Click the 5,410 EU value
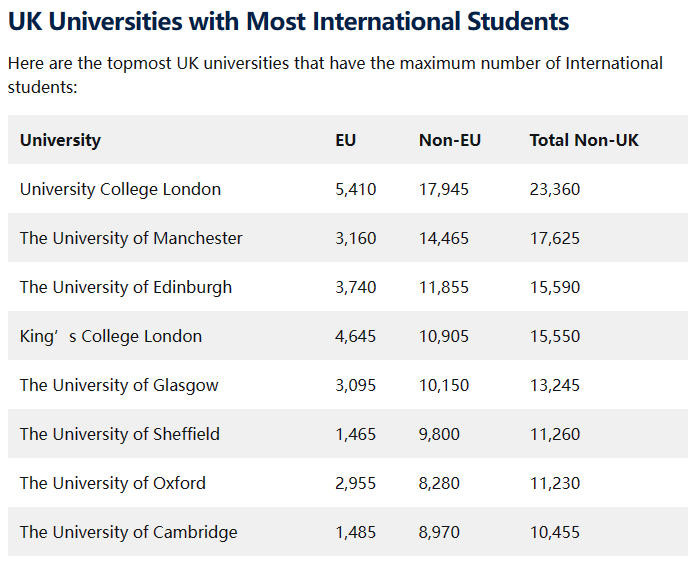This screenshot has height=566, width=697. (355, 189)
